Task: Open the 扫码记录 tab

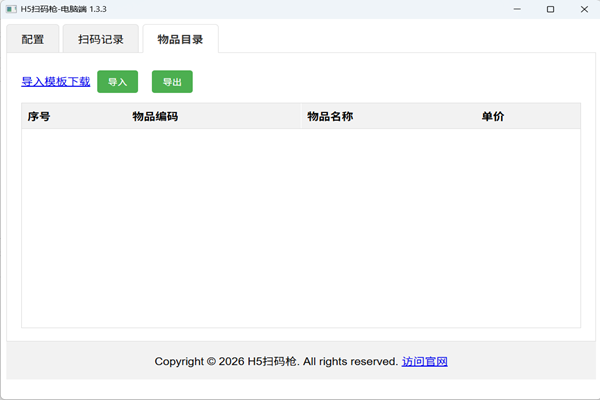Action: [x=100, y=40]
